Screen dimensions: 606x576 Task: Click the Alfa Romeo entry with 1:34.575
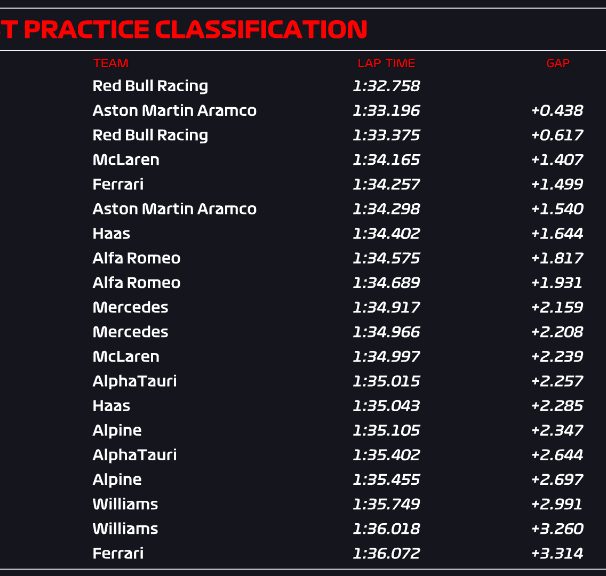click(303, 258)
